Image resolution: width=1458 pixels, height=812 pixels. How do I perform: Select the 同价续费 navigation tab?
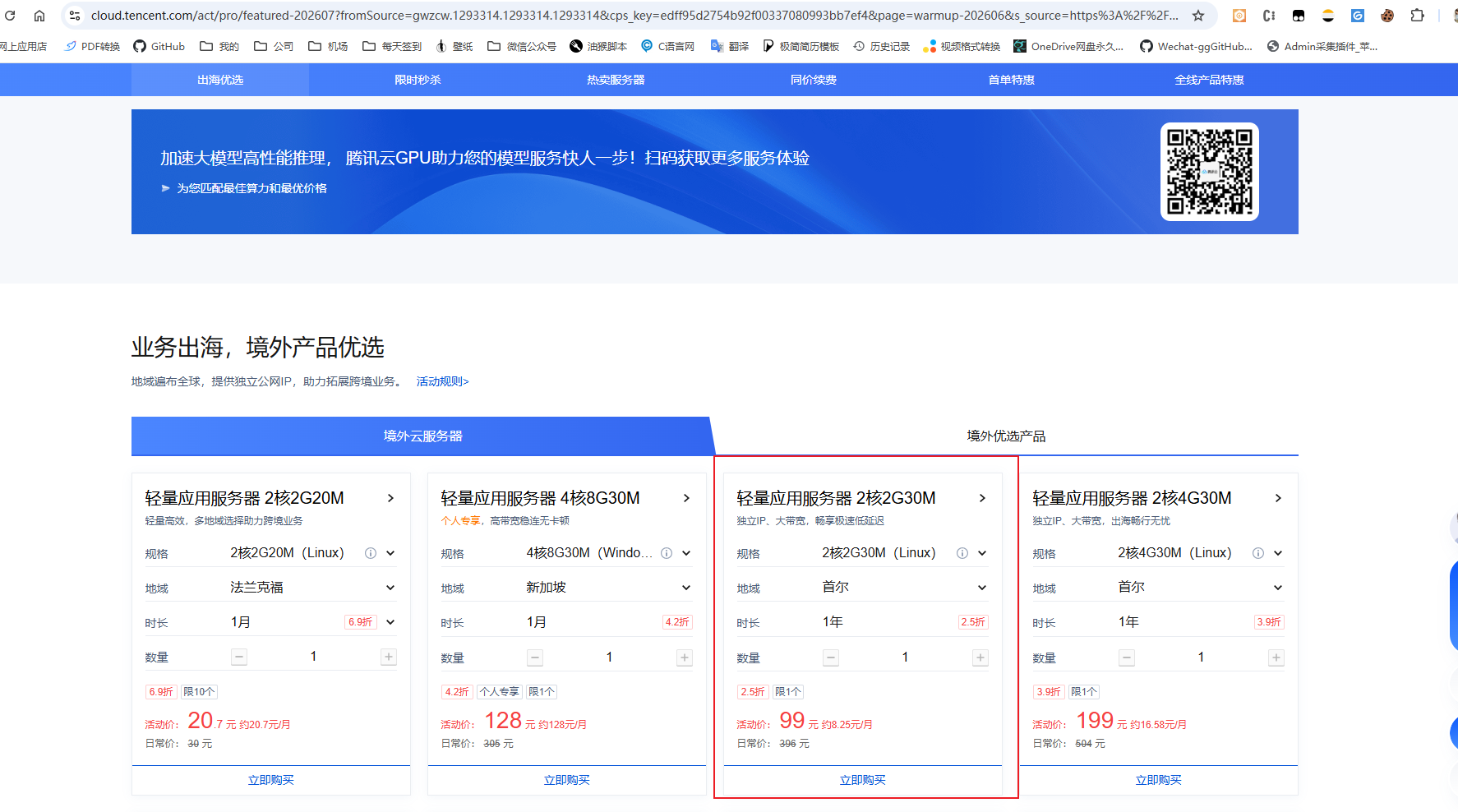point(814,80)
